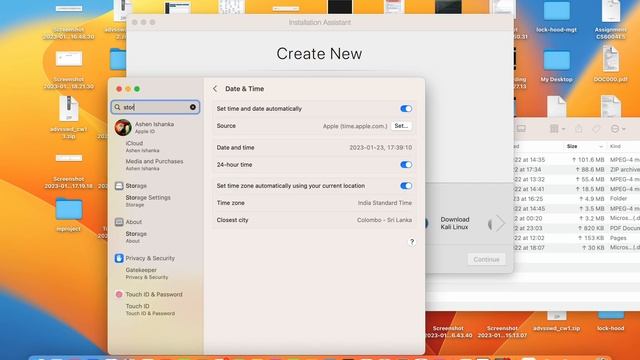
Task: Click the Finder gallery view icon
Action: pyautogui.click(x=521, y=129)
